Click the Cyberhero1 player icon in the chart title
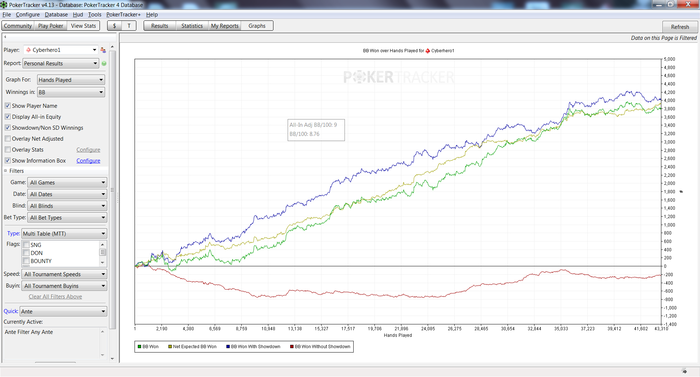 (428, 50)
